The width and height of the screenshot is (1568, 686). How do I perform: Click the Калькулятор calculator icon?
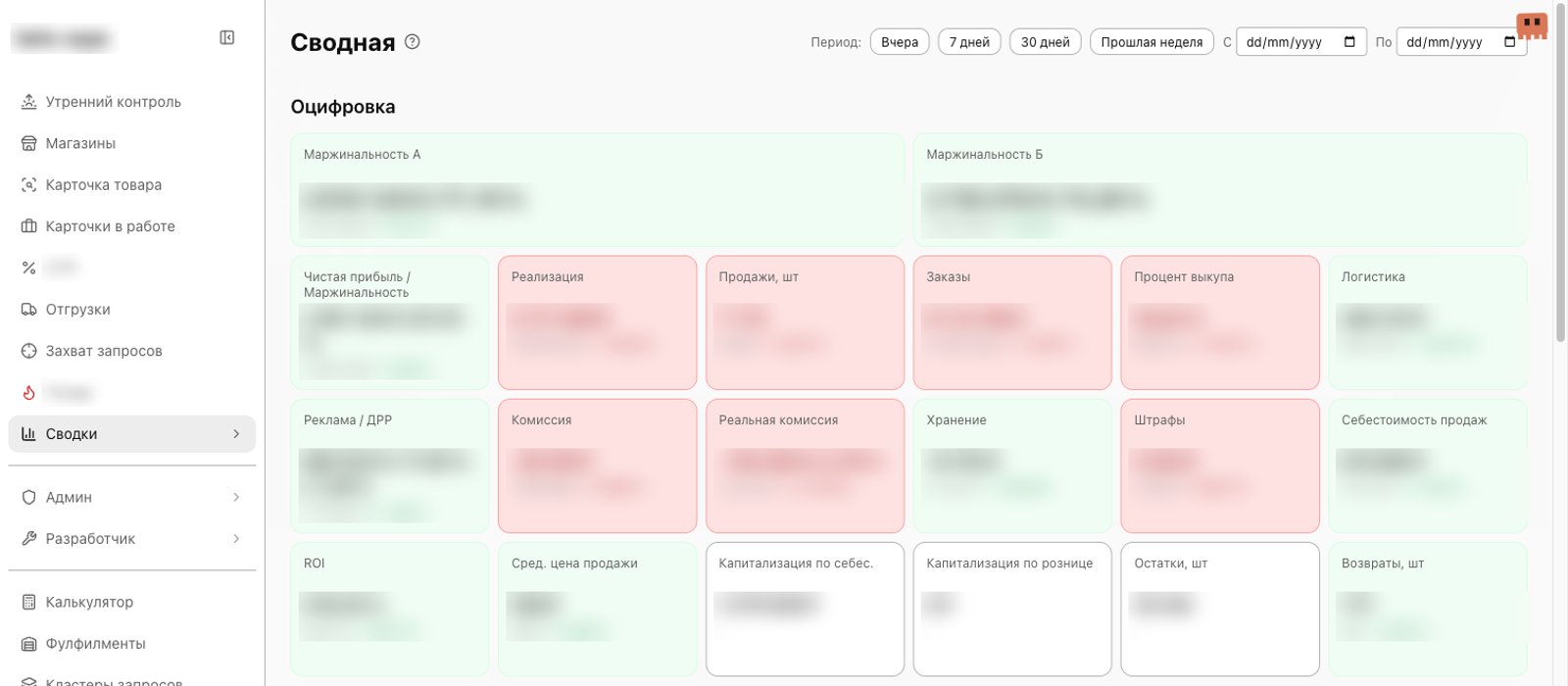(29, 602)
